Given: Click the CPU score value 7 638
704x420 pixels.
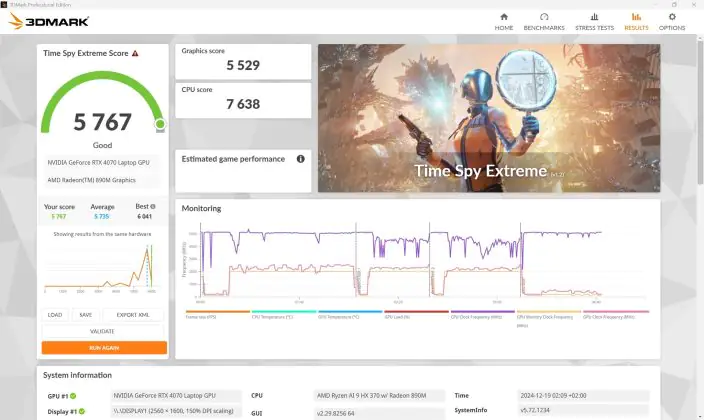Looking at the screenshot, I should point(243,104).
